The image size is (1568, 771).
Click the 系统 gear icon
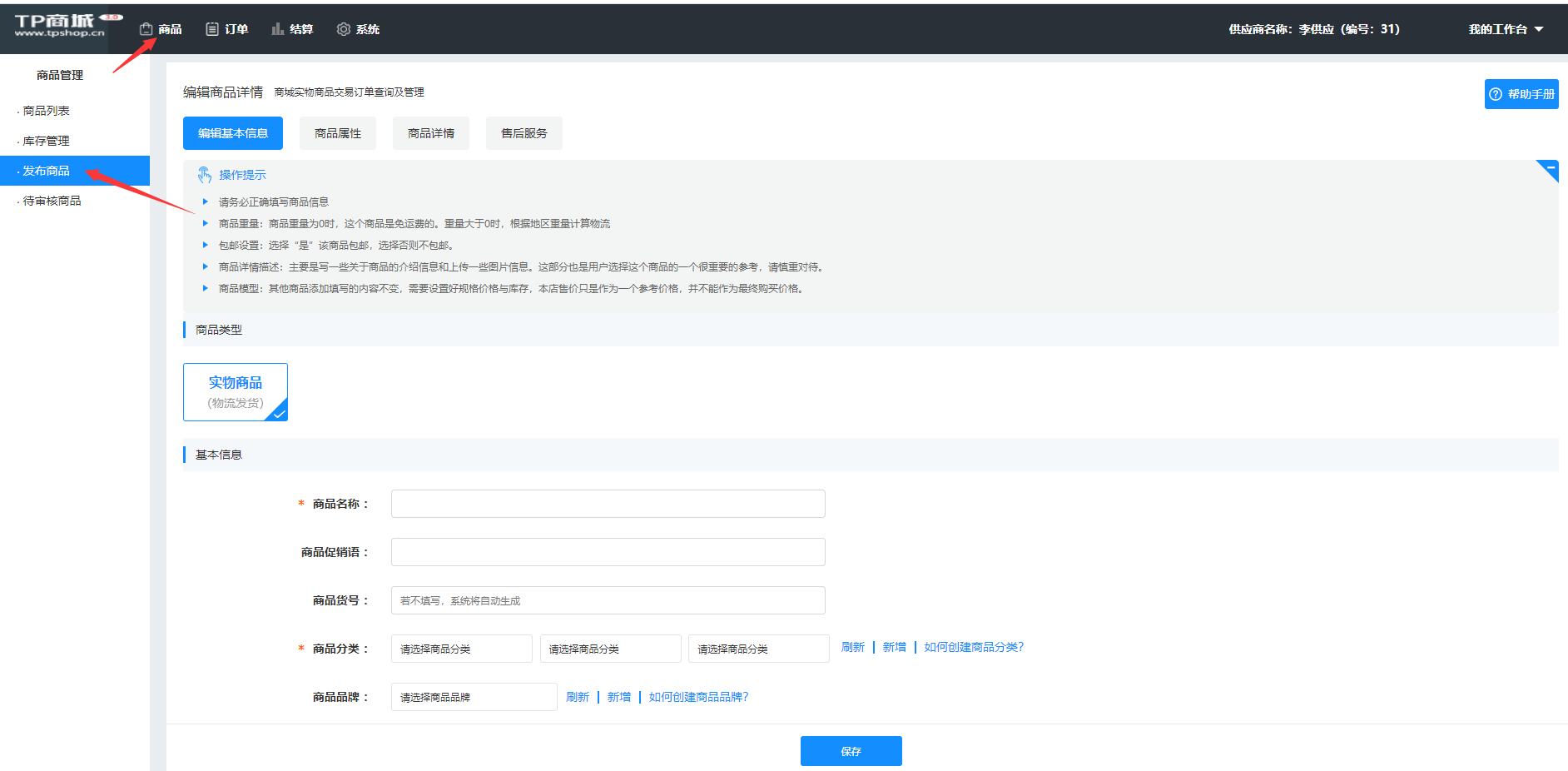click(343, 29)
